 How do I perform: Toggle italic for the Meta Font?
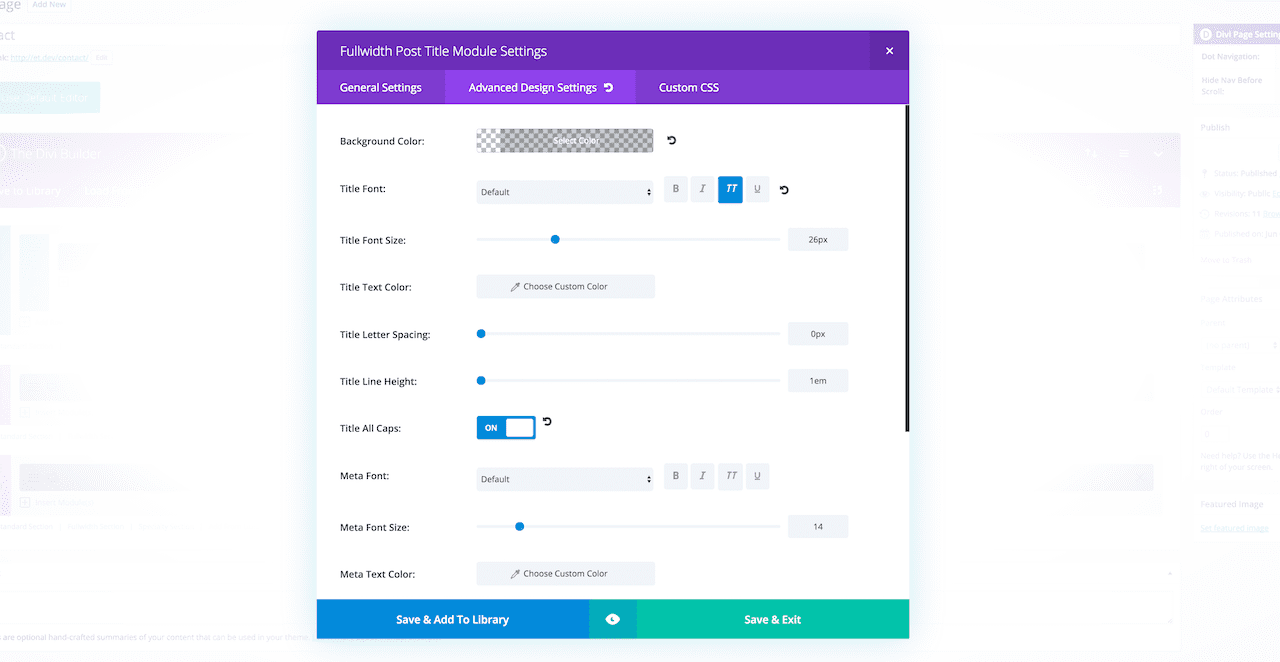[x=703, y=476]
